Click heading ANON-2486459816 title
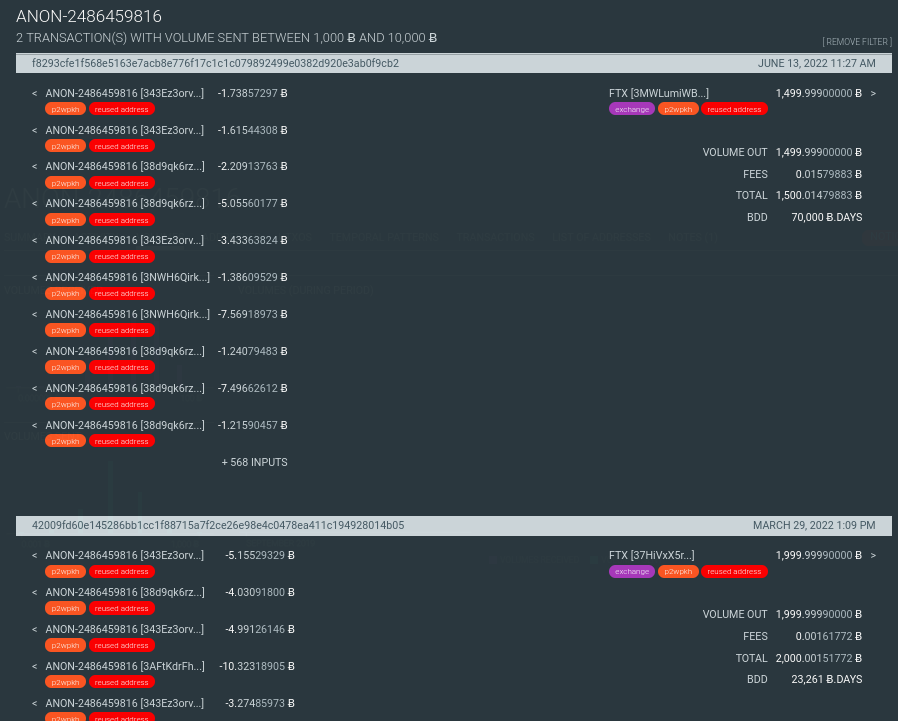Image resolution: width=898 pixels, height=721 pixels. [89, 17]
